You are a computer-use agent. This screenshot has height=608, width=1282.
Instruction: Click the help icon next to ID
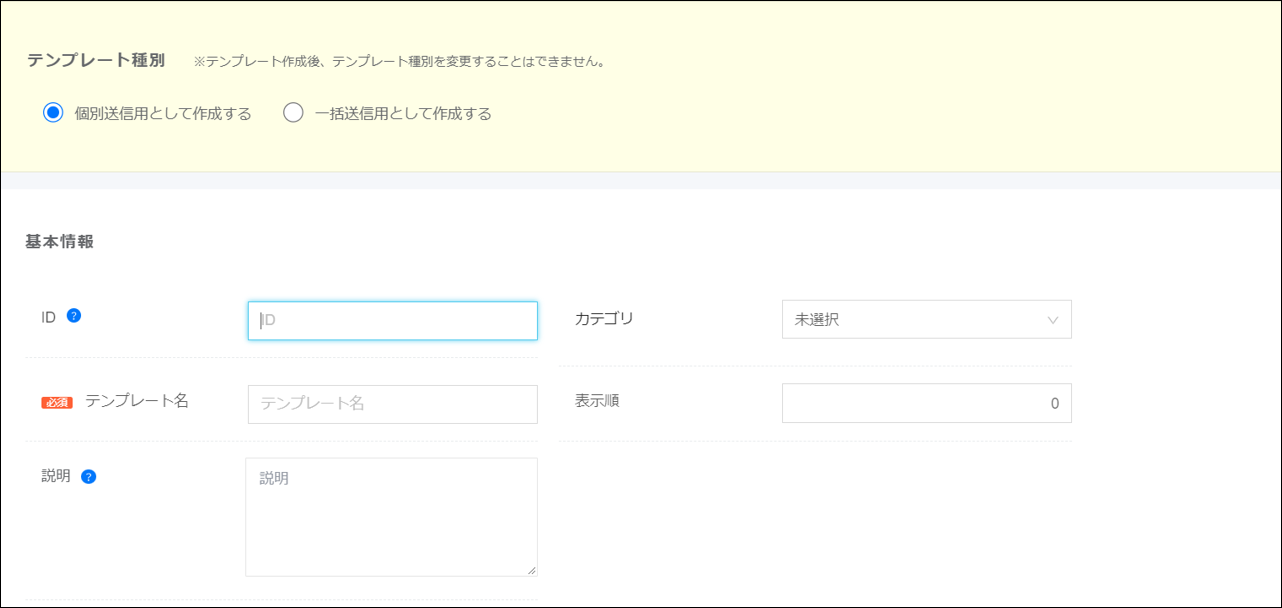(x=74, y=316)
